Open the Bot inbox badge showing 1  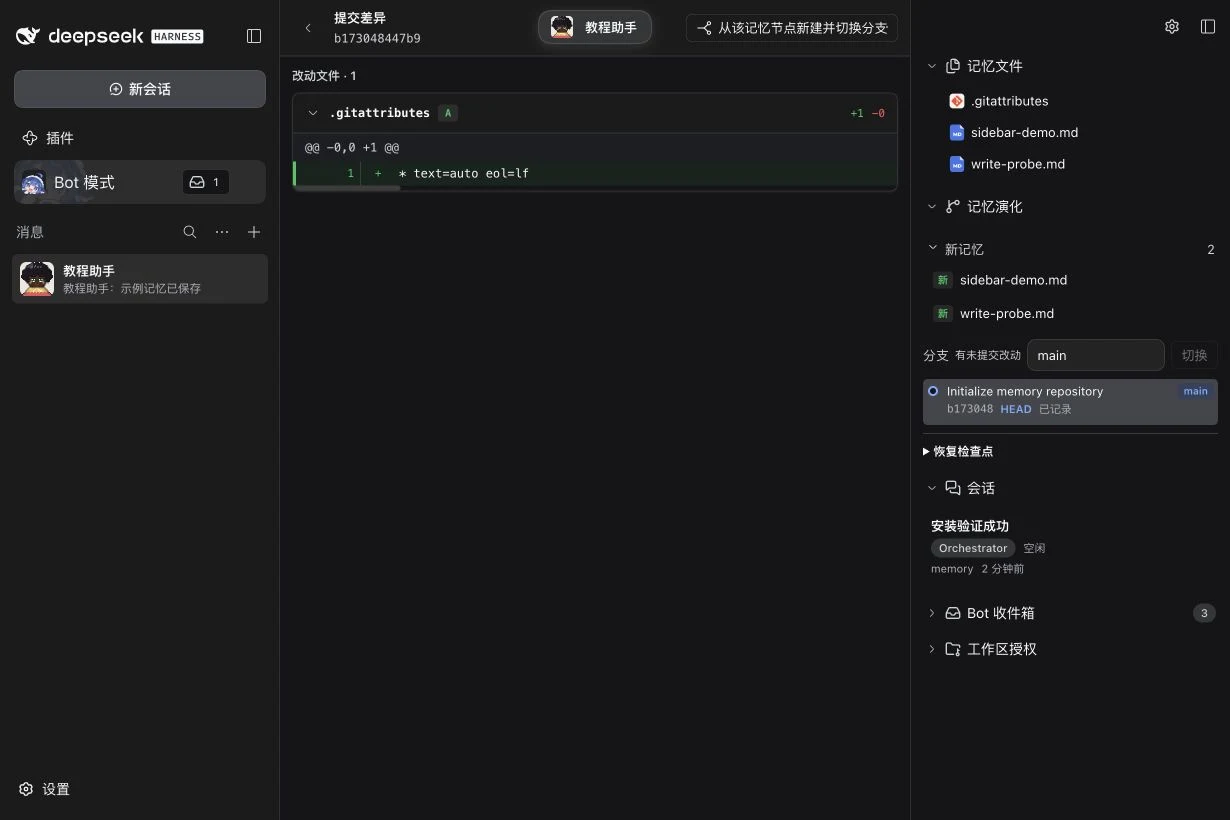(205, 182)
